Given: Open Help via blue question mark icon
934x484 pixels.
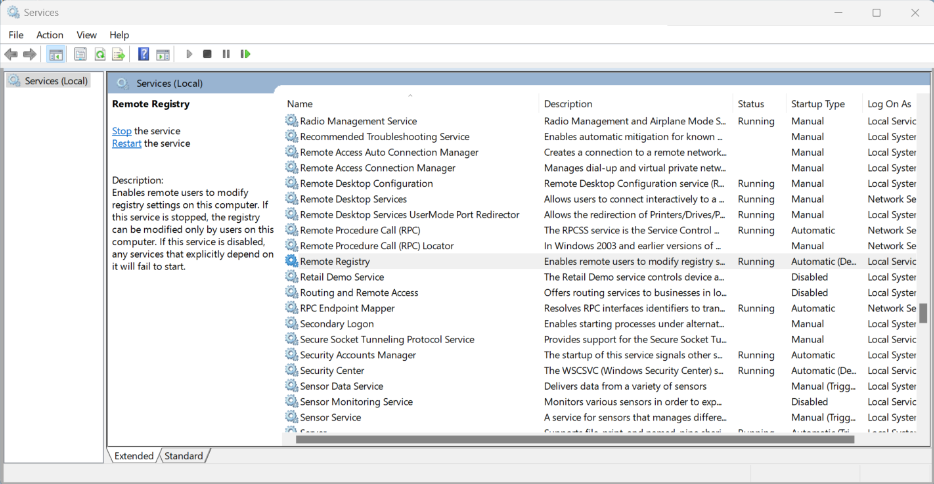Looking at the screenshot, I should coord(144,54).
